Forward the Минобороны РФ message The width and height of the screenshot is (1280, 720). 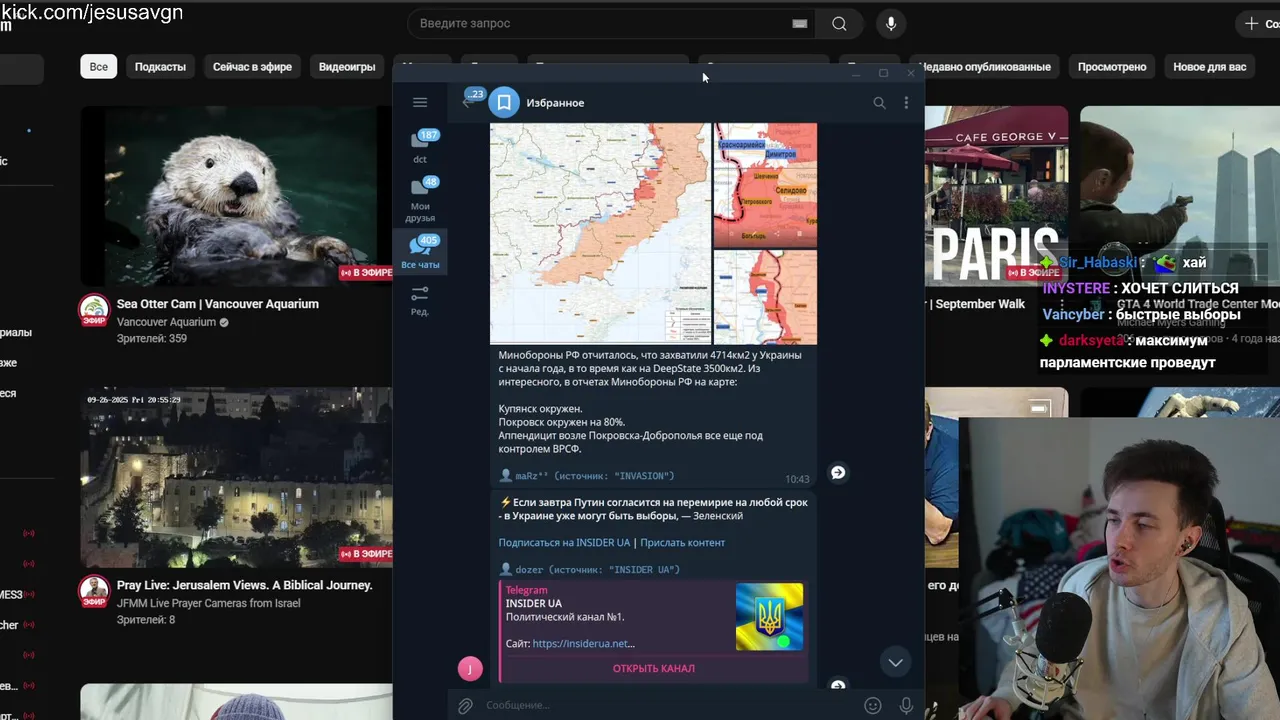pos(838,472)
